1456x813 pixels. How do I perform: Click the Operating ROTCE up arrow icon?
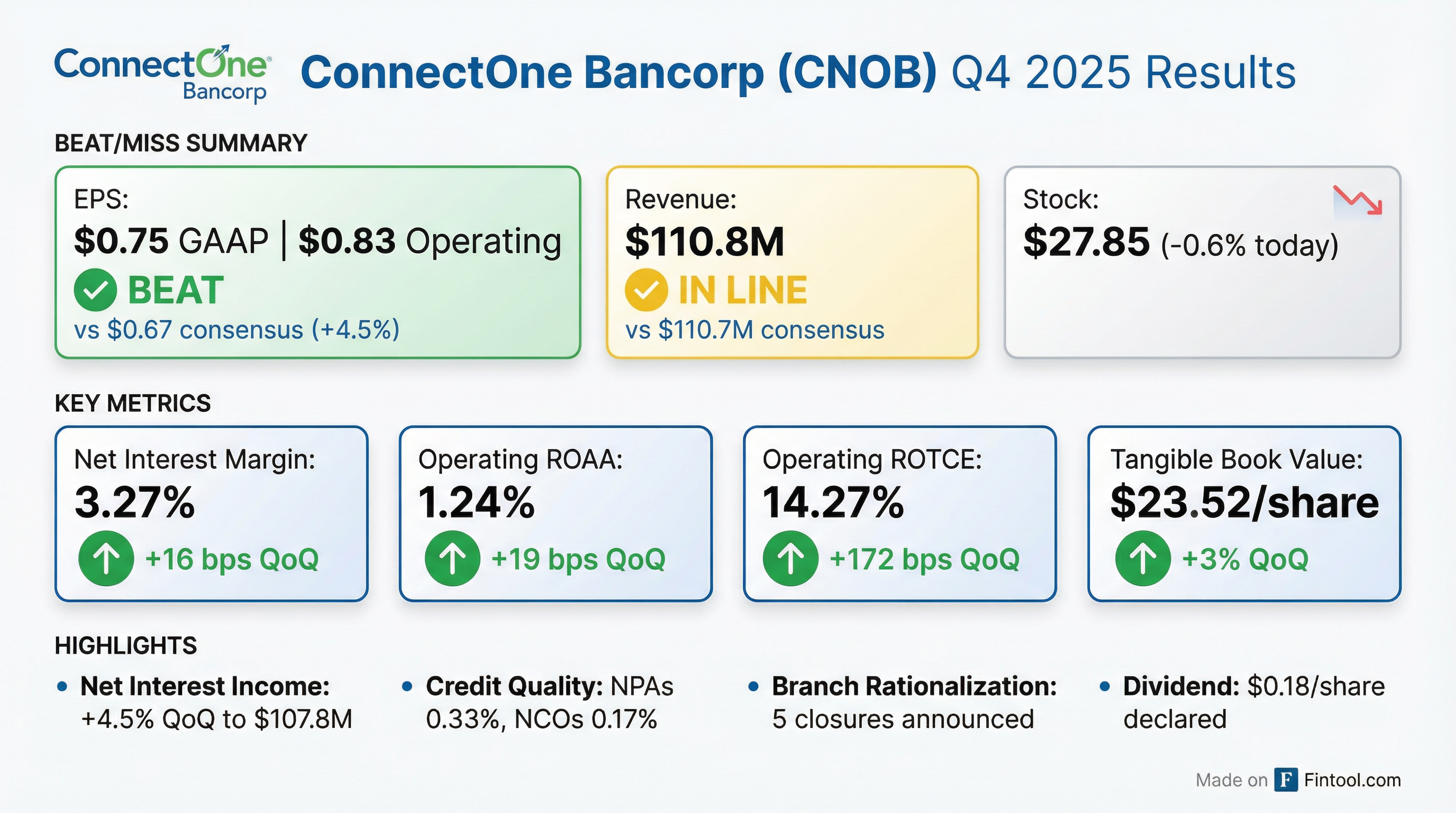coord(790,558)
